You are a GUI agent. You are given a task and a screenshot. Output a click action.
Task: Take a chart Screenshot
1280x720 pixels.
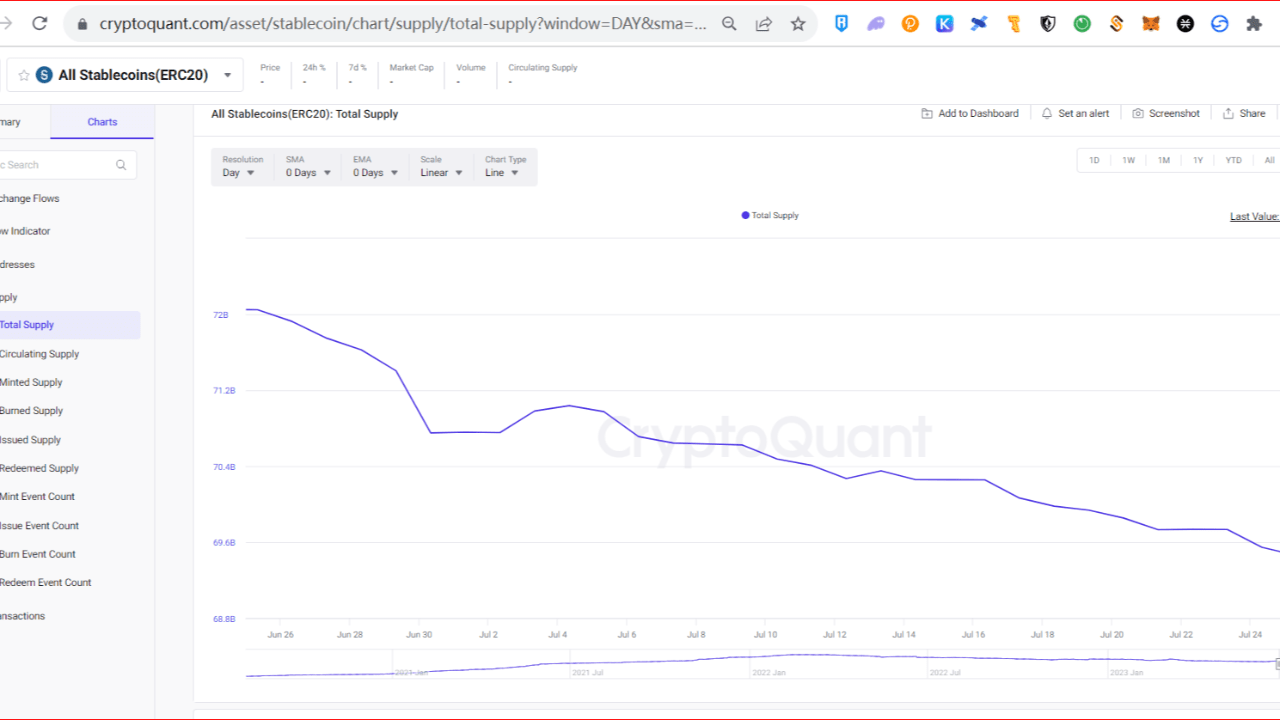[x=1166, y=114]
